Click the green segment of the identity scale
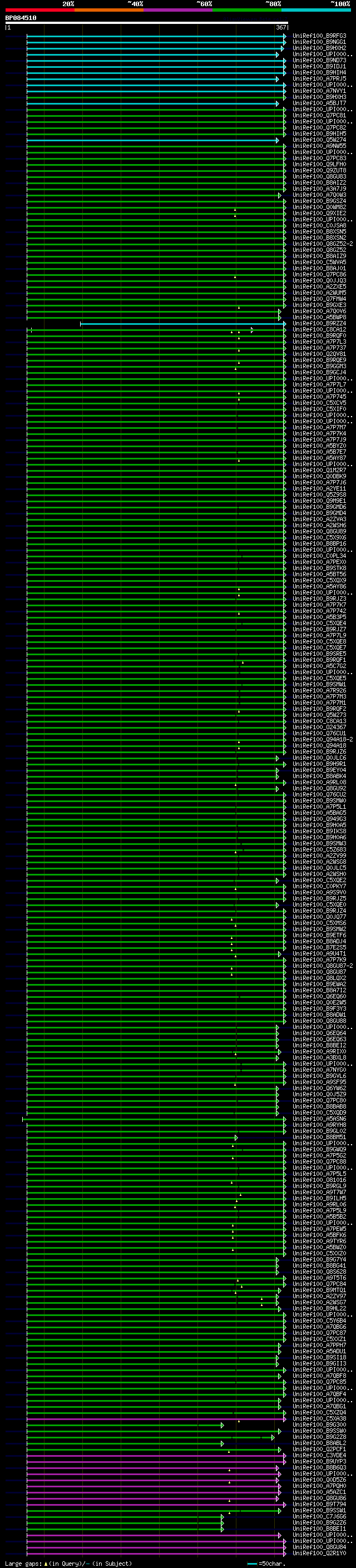The width and height of the screenshot is (356, 1568). [247, 10]
